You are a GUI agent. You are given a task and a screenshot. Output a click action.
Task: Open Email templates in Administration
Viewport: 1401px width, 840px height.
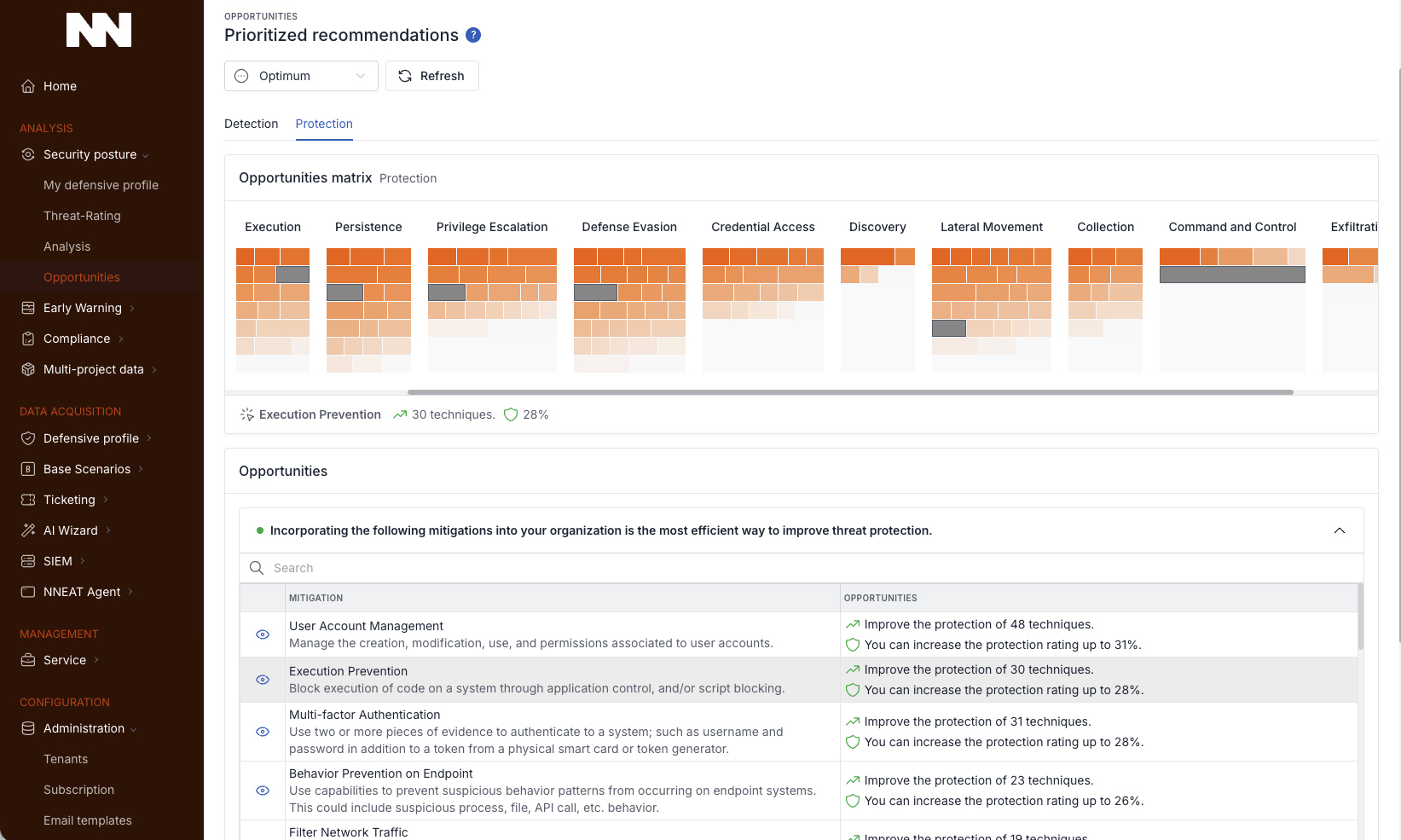(88, 820)
